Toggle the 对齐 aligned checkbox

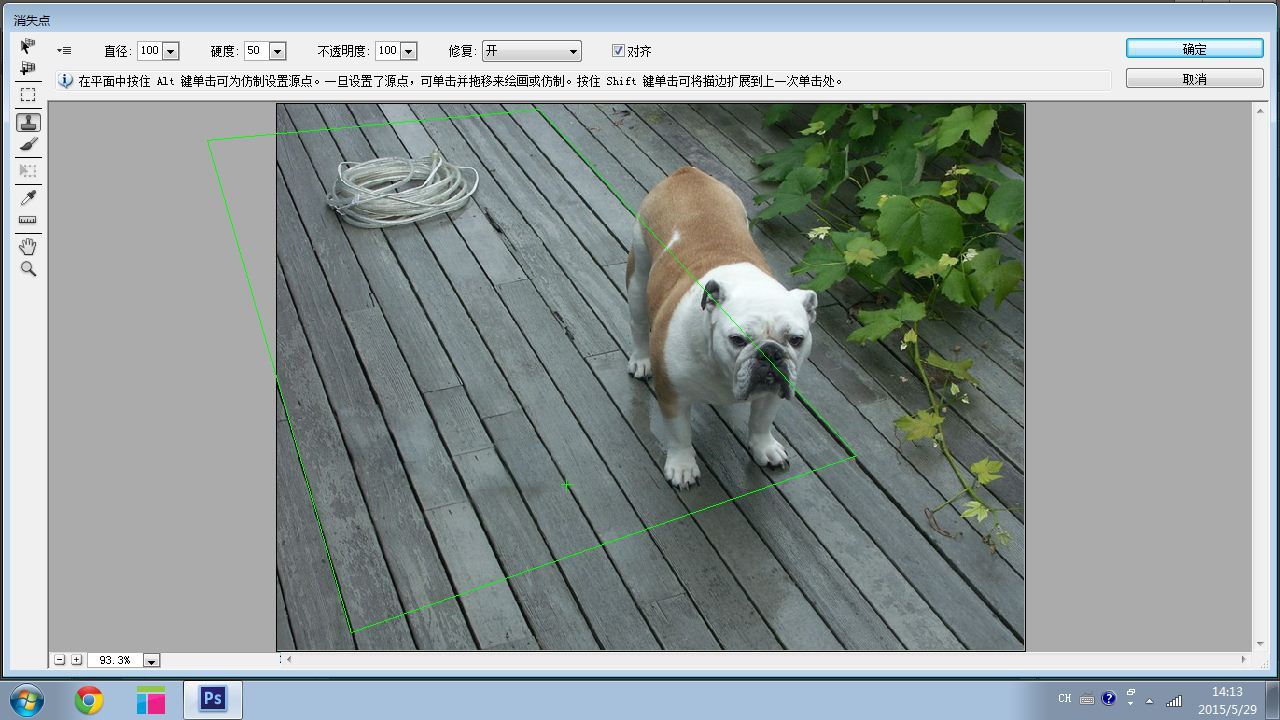coord(618,50)
